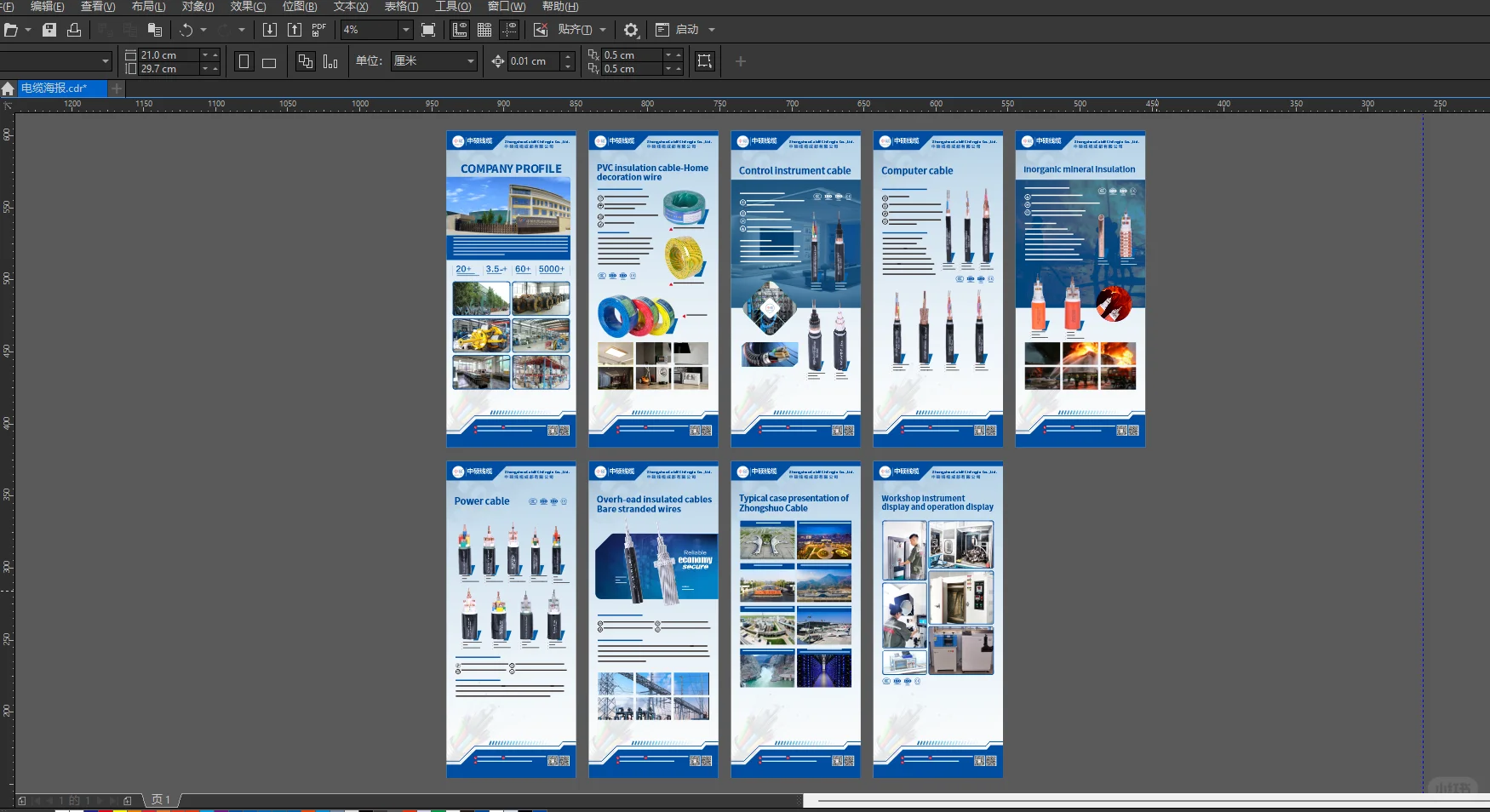Click the Paste clipboard icon
The height and width of the screenshot is (812, 1490).
154,30
